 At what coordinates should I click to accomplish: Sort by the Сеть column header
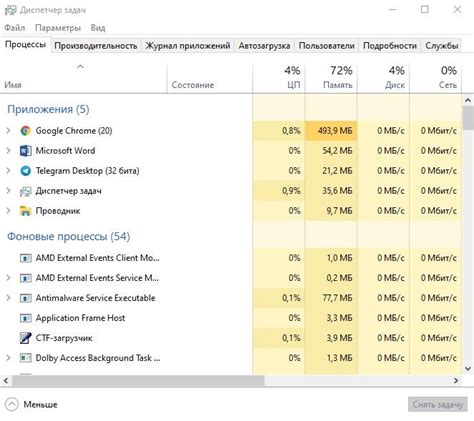[436, 77]
